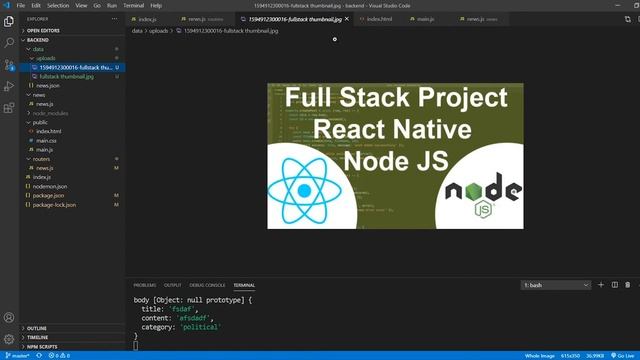The width and height of the screenshot is (640, 360).
Task: Click the 615x350 image size status entry
Action: click(570, 356)
